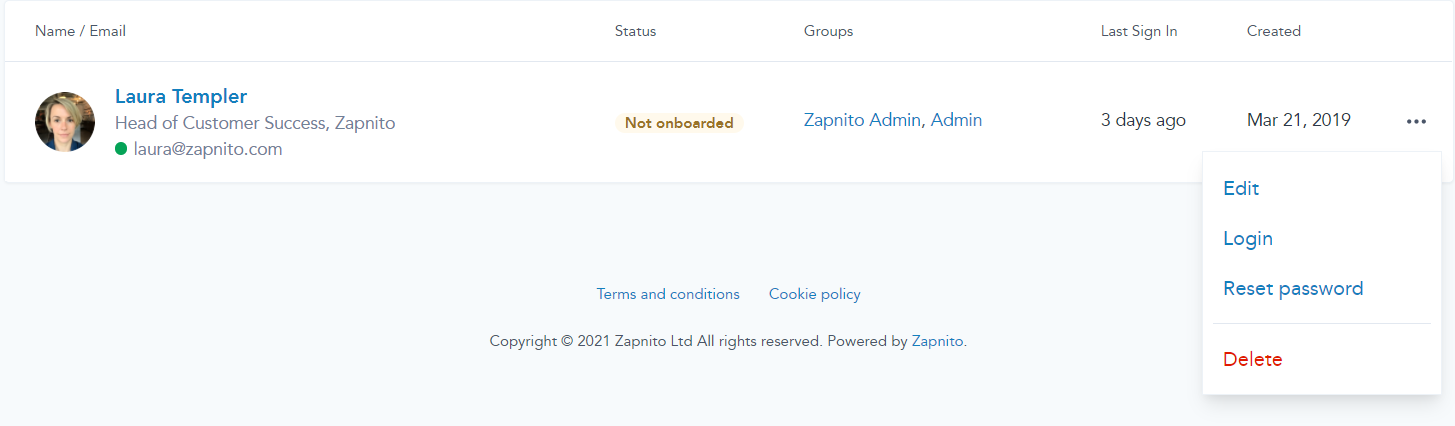Viewport: 1455px width, 426px height.
Task: Open the Terms and conditions link
Action: tap(668, 294)
